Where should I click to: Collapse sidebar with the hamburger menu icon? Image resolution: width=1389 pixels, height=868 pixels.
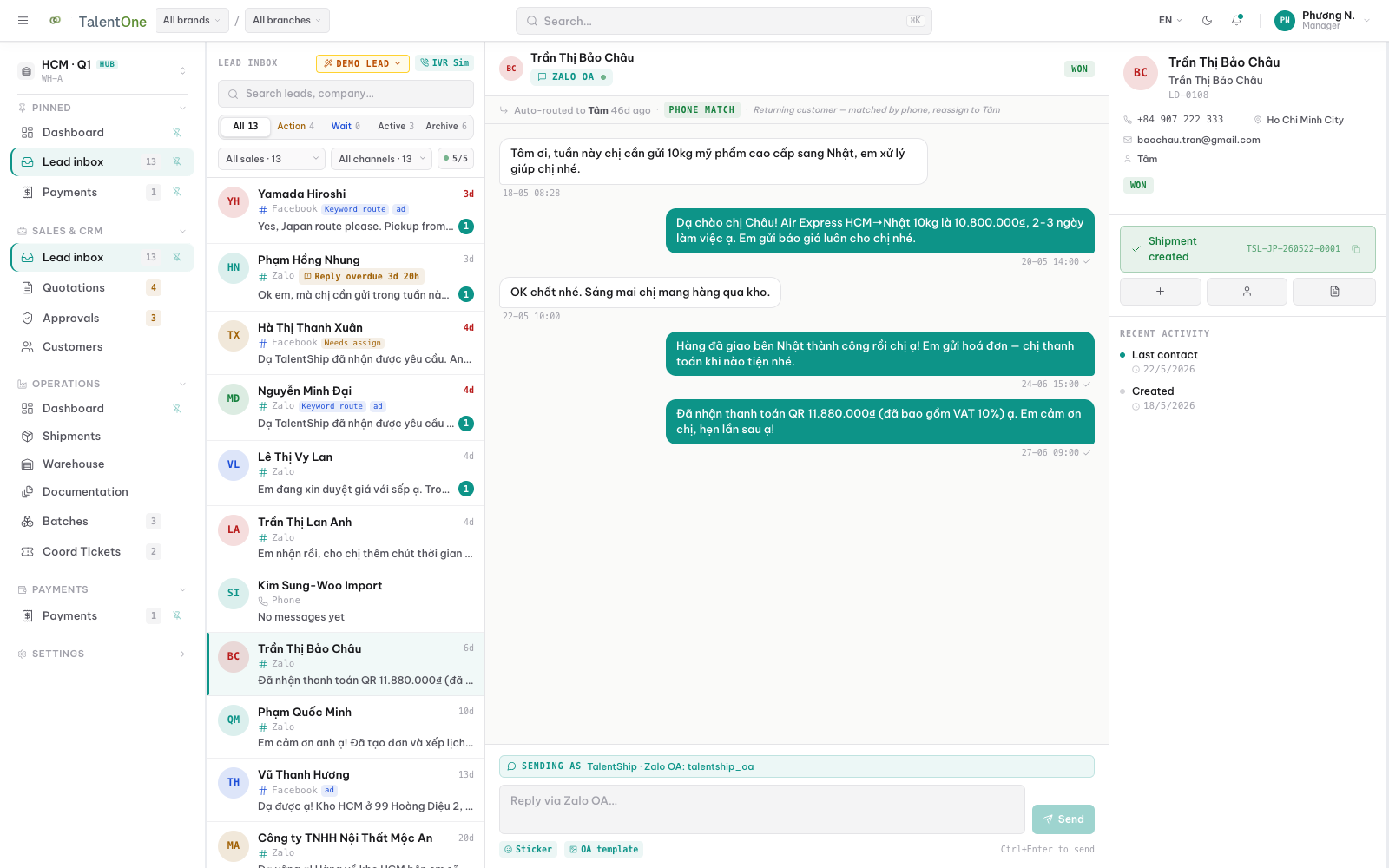[23, 21]
